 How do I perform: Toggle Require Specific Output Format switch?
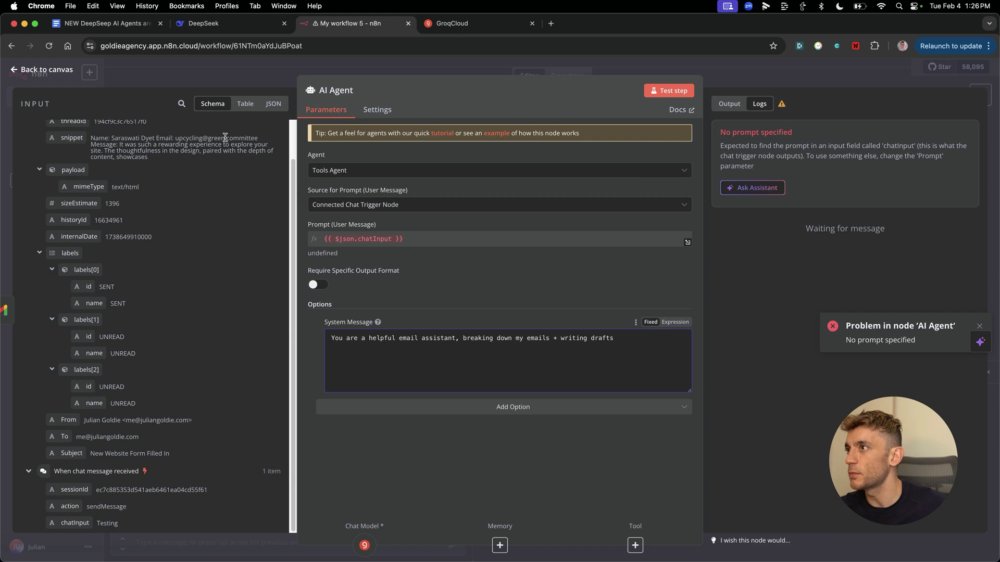click(x=317, y=285)
